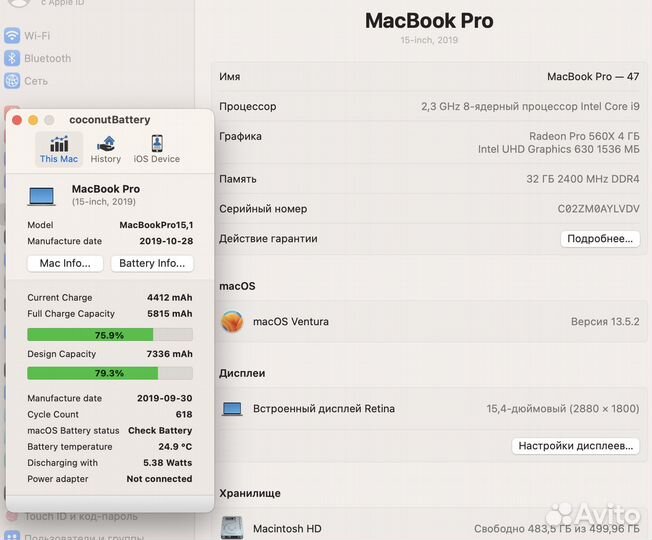This screenshot has height=540, width=652.
Task: Click the Discharging with 5.38 Watts value
Action: tap(168, 463)
